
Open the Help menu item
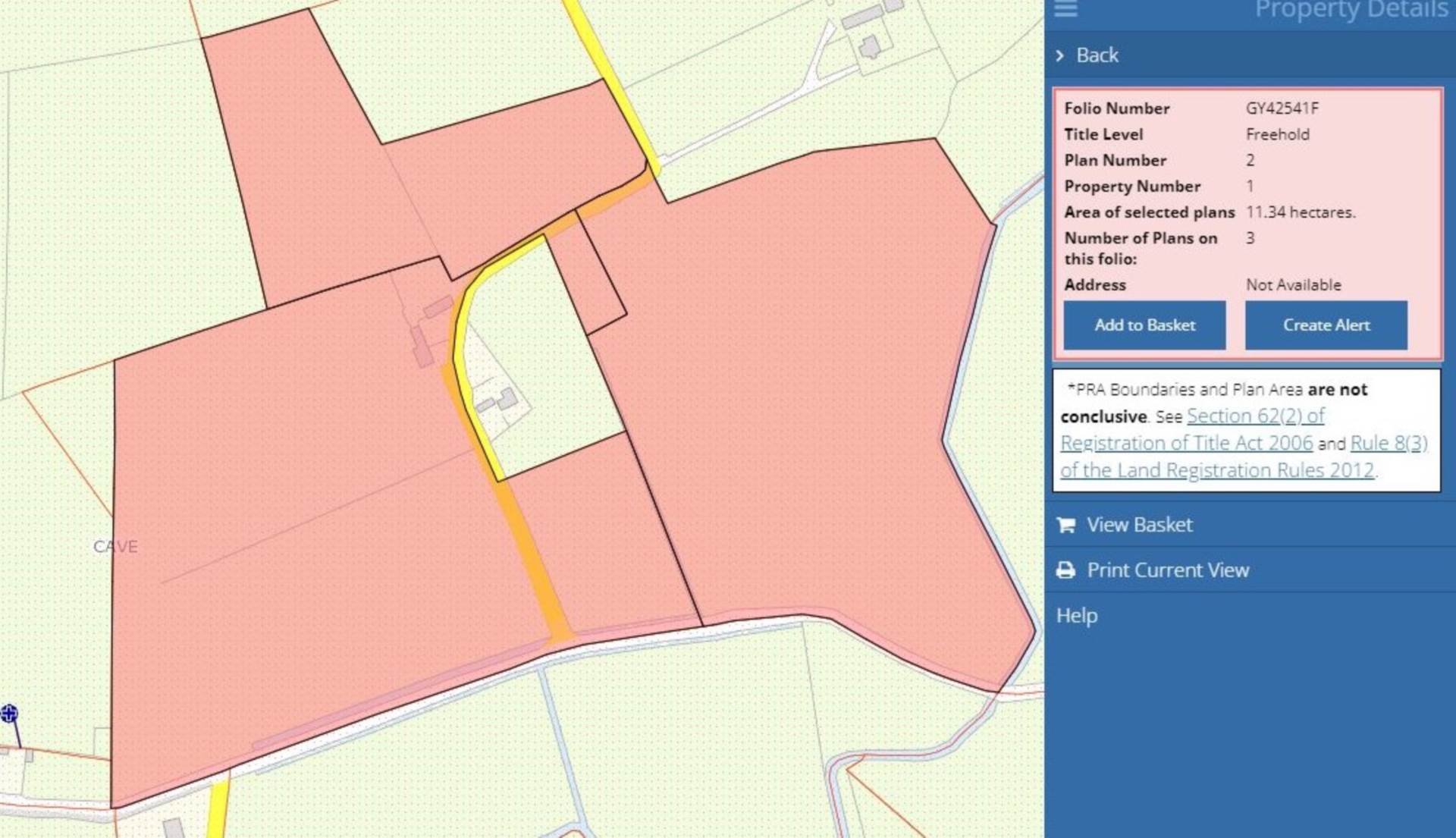point(1076,615)
